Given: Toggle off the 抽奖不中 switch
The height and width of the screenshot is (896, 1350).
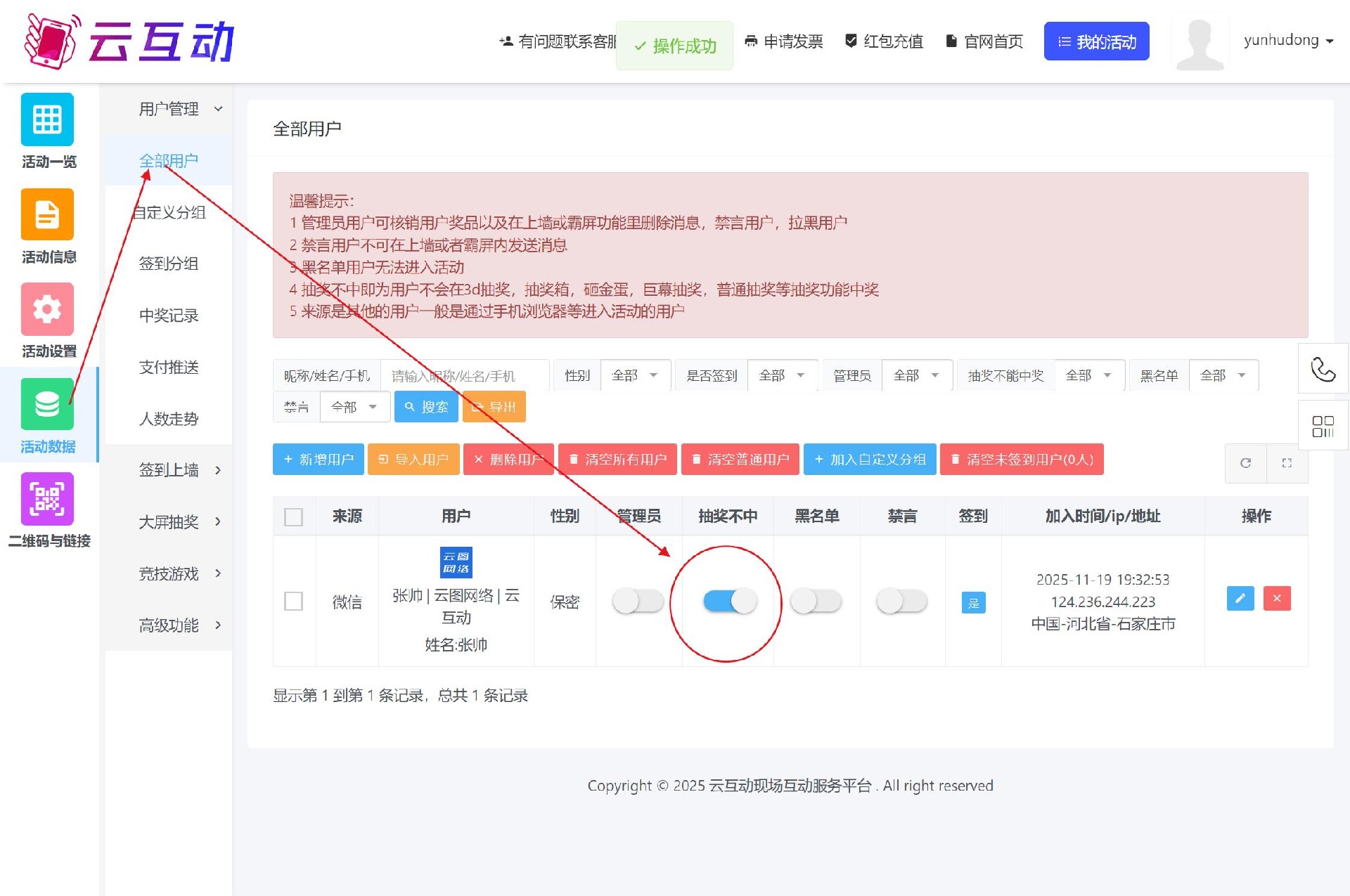Looking at the screenshot, I should [730, 601].
